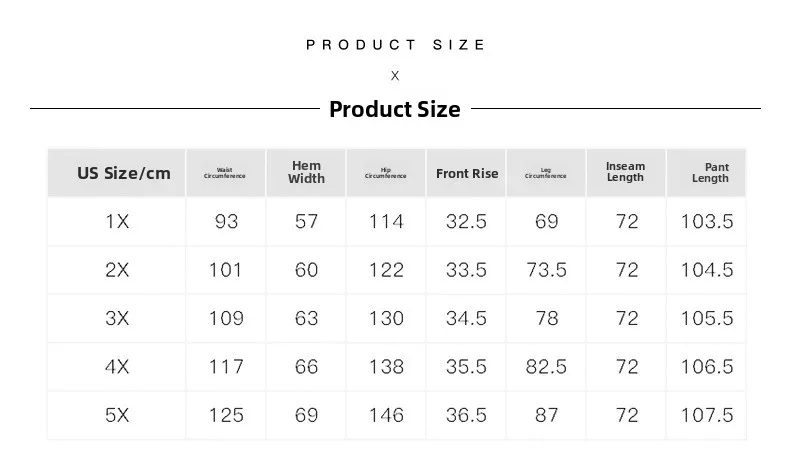
Task: Click the US Size/cm header cell
Action: pyautogui.click(x=117, y=173)
